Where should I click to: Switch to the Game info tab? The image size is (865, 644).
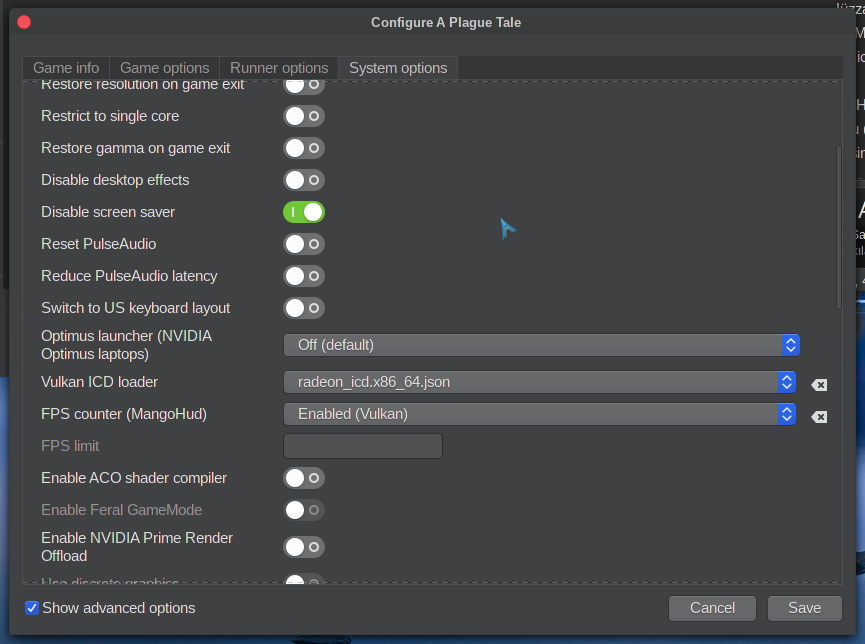[x=66, y=68]
